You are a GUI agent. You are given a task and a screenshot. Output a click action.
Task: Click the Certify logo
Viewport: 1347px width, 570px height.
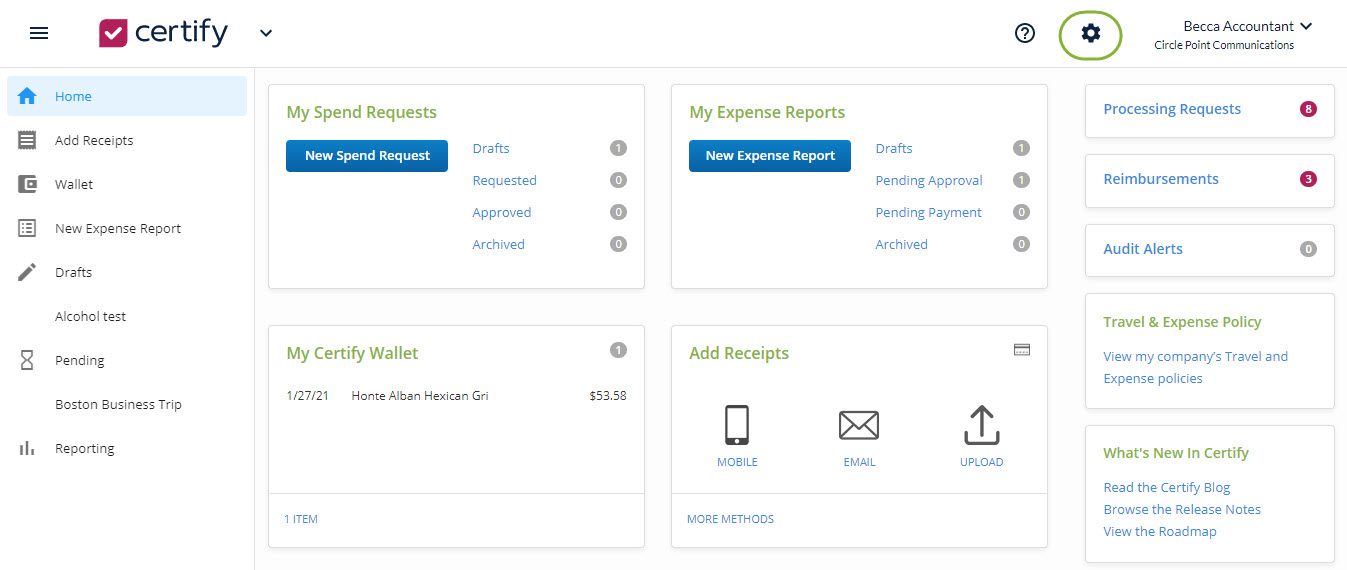[164, 33]
